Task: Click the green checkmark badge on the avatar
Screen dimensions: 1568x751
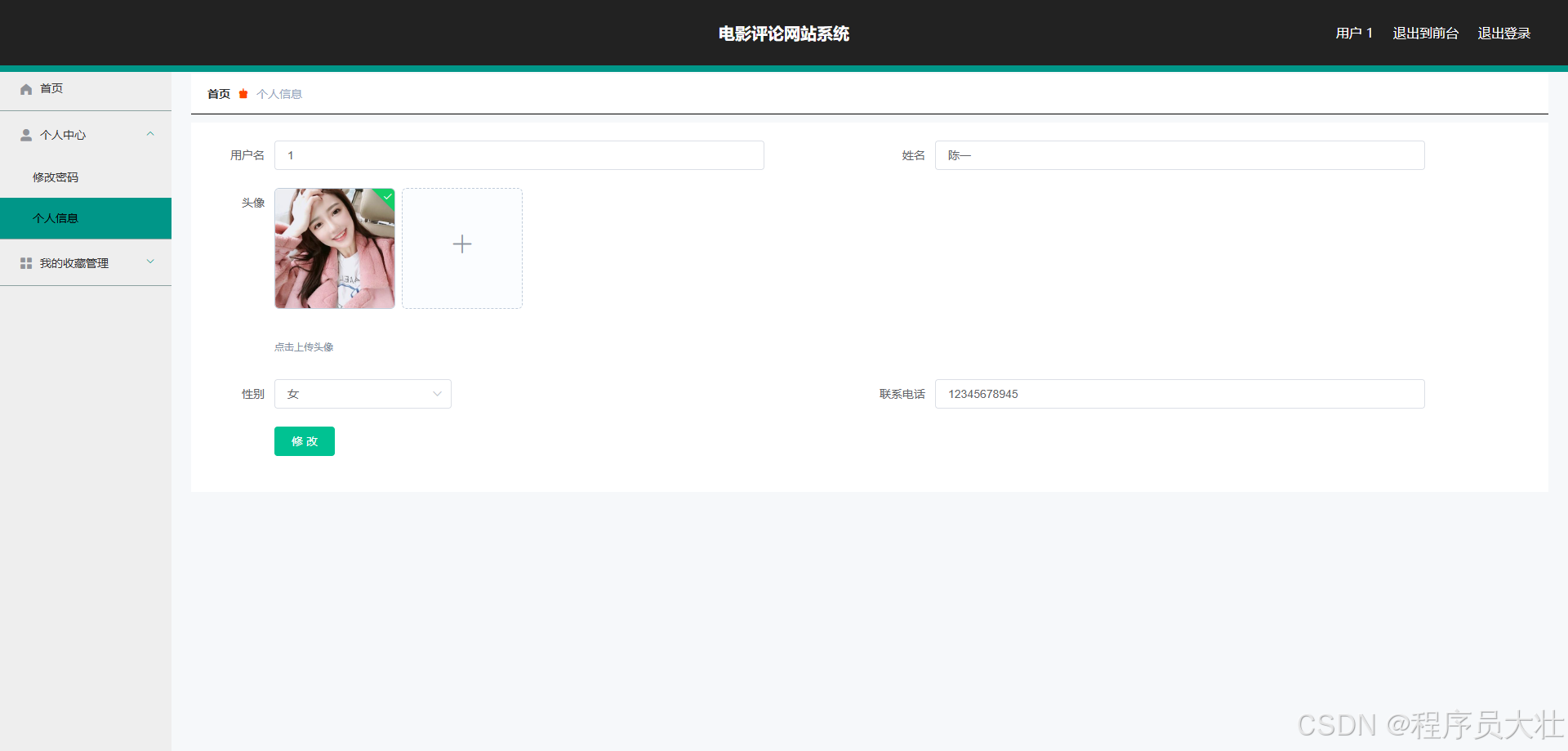Action: (386, 196)
